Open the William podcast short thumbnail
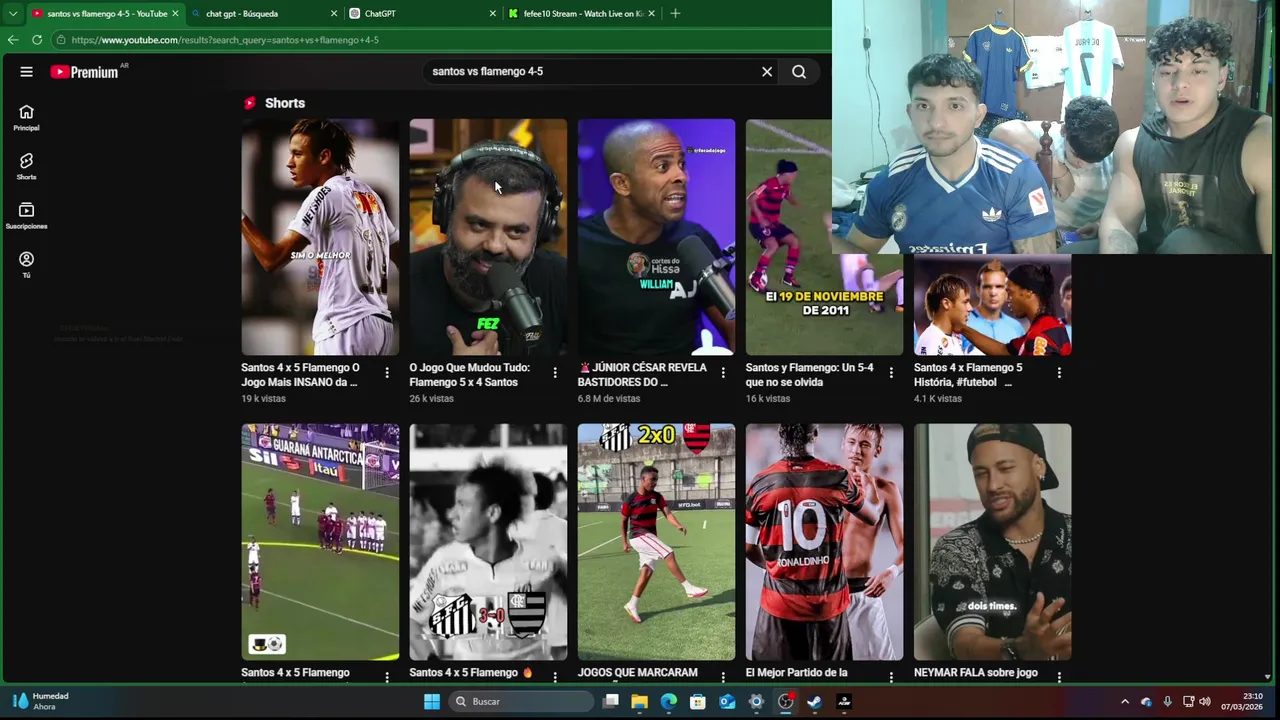This screenshot has width=1280, height=720. click(x=656, y=237)
